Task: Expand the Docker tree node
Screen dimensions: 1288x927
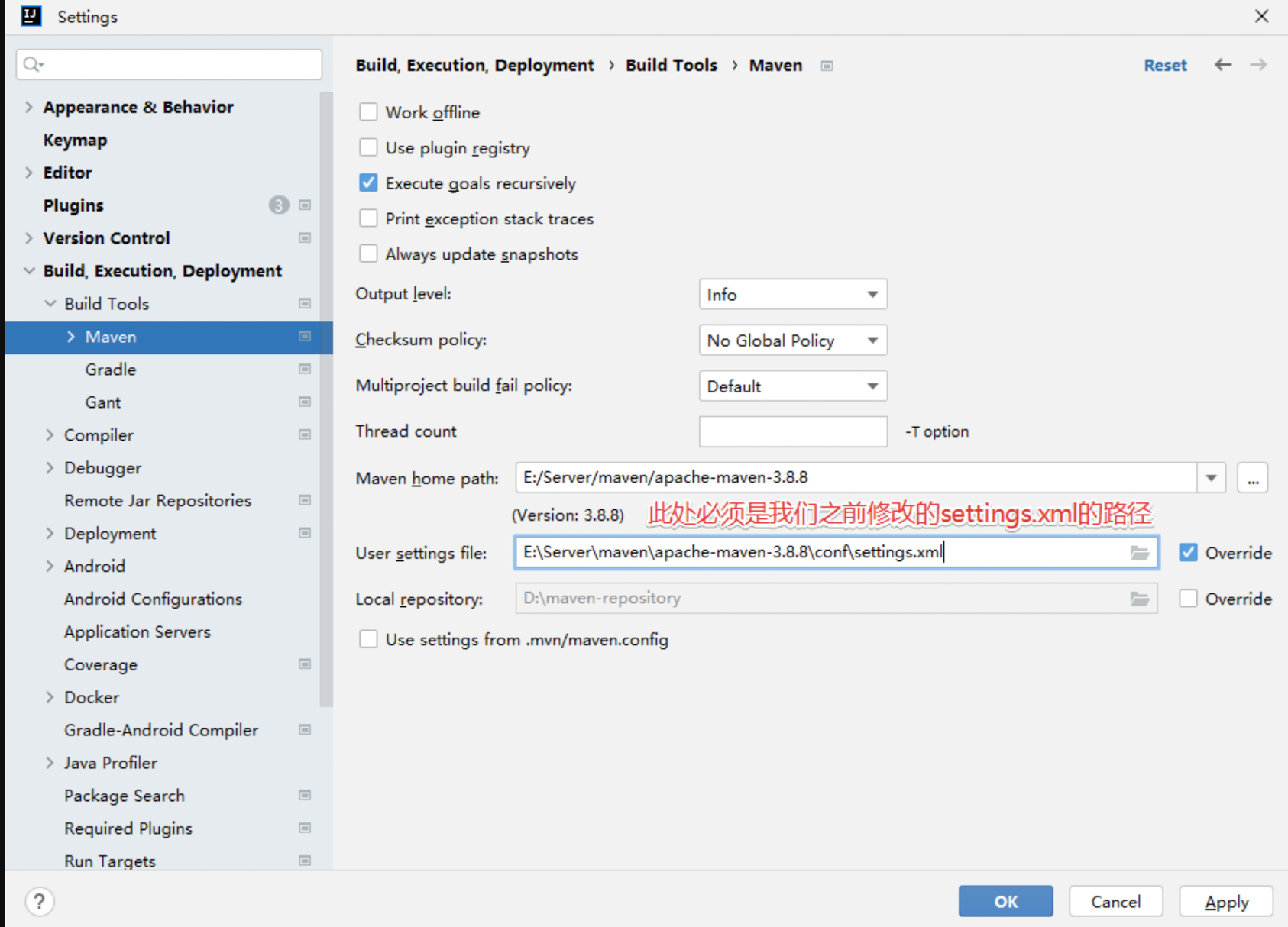Action: [50, 697]
